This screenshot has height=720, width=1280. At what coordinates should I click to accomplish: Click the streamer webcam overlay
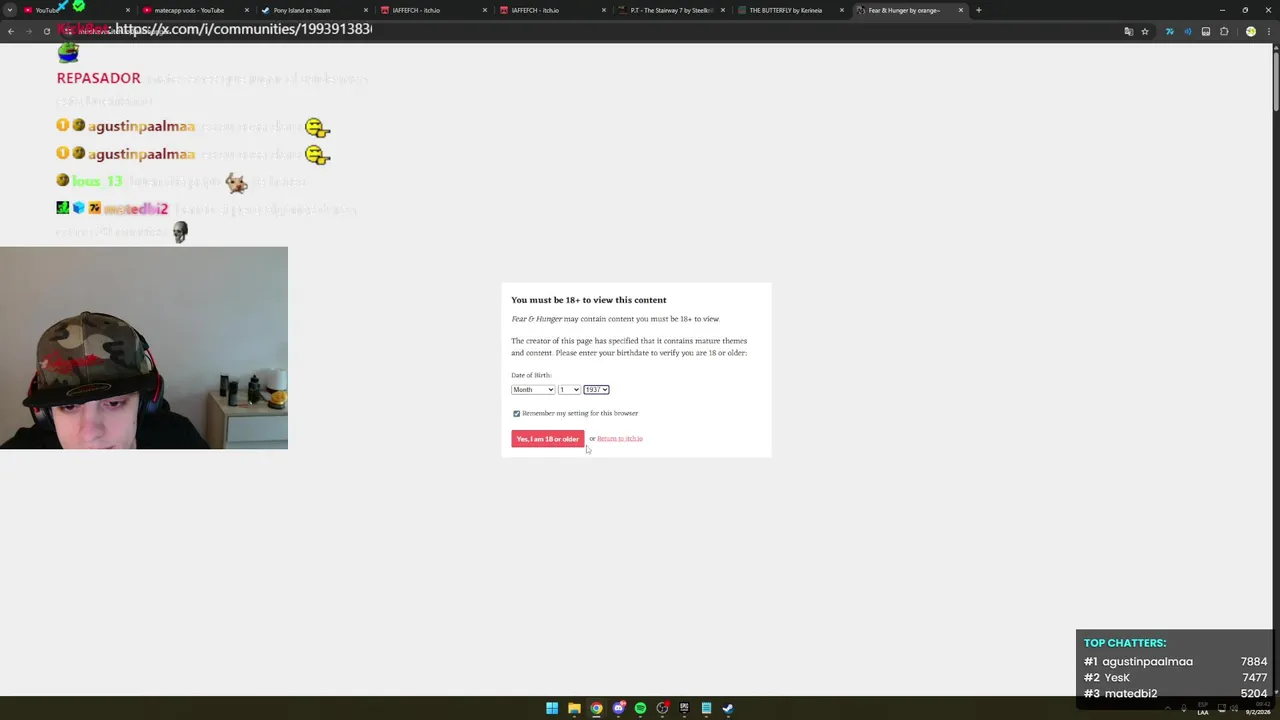[144, 348]
